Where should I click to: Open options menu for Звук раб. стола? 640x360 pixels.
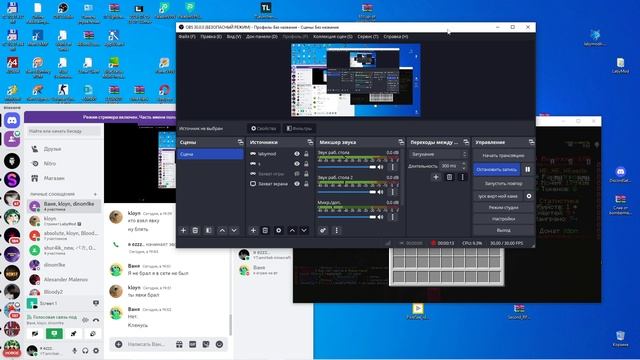coord(393,167)
